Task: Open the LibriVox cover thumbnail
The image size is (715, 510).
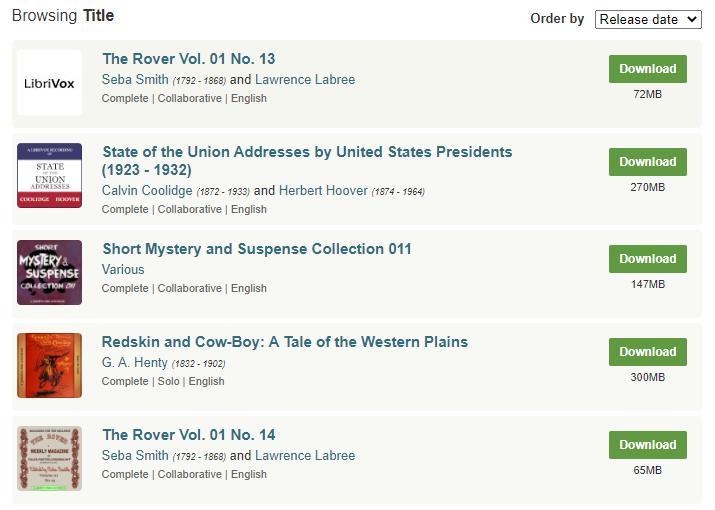Action: click(x=49, y=83)
